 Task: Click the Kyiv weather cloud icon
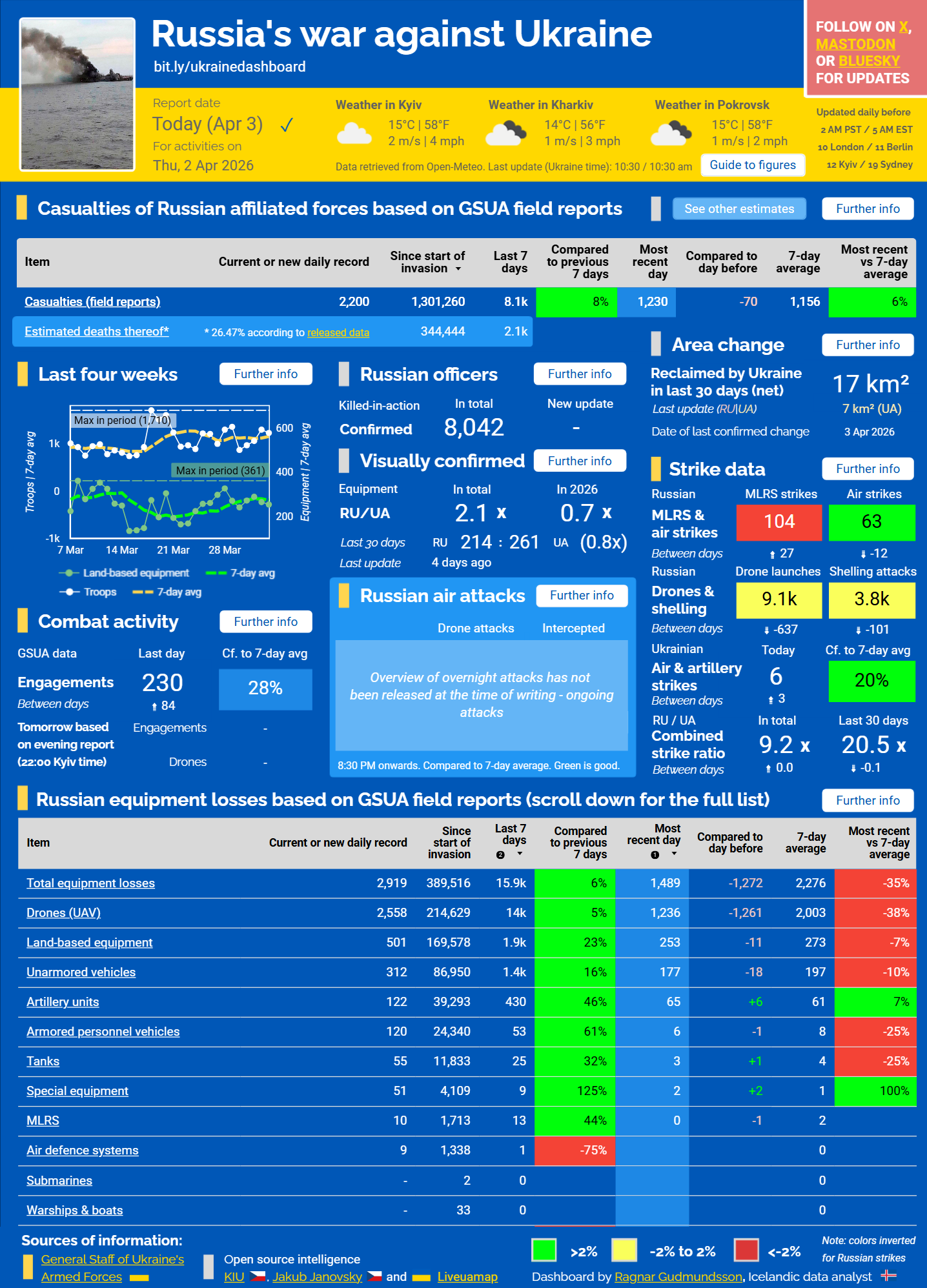tap(354, 134)
